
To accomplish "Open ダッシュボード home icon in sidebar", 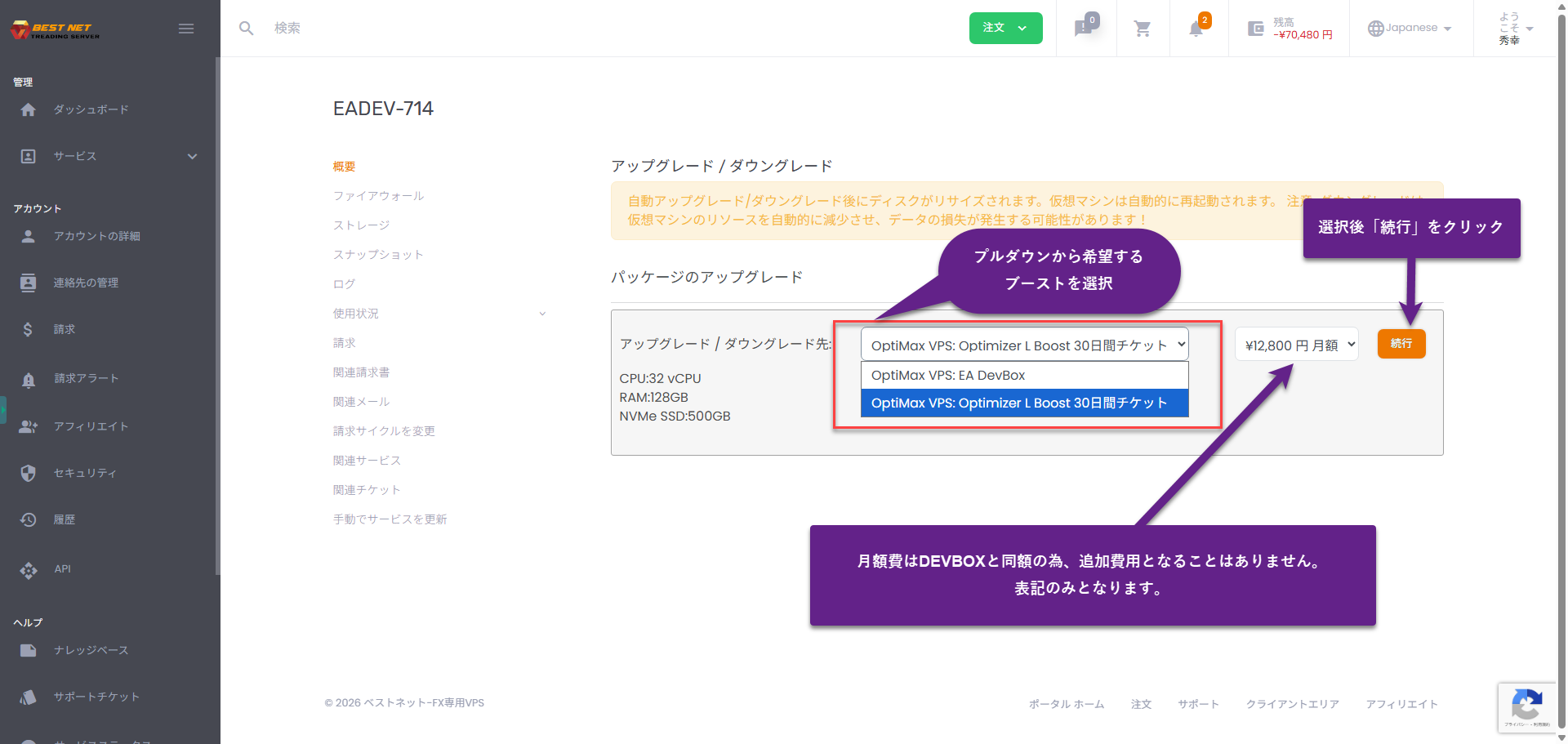I will (x=29, y=109).
